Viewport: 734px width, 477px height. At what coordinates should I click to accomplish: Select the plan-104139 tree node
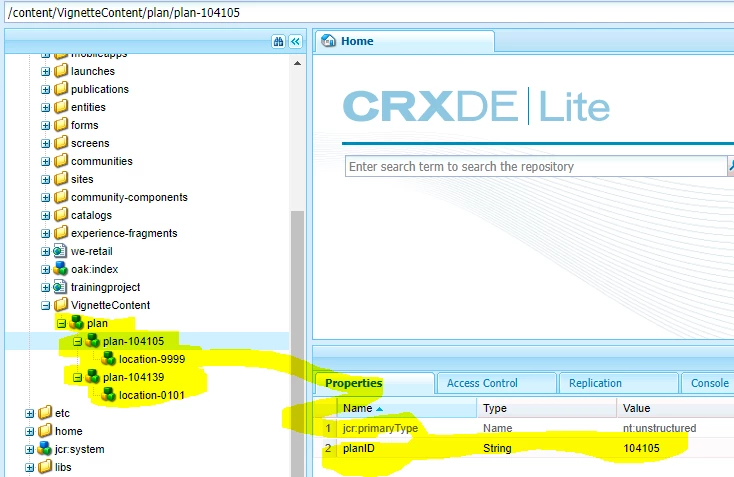tap(133, 377)
